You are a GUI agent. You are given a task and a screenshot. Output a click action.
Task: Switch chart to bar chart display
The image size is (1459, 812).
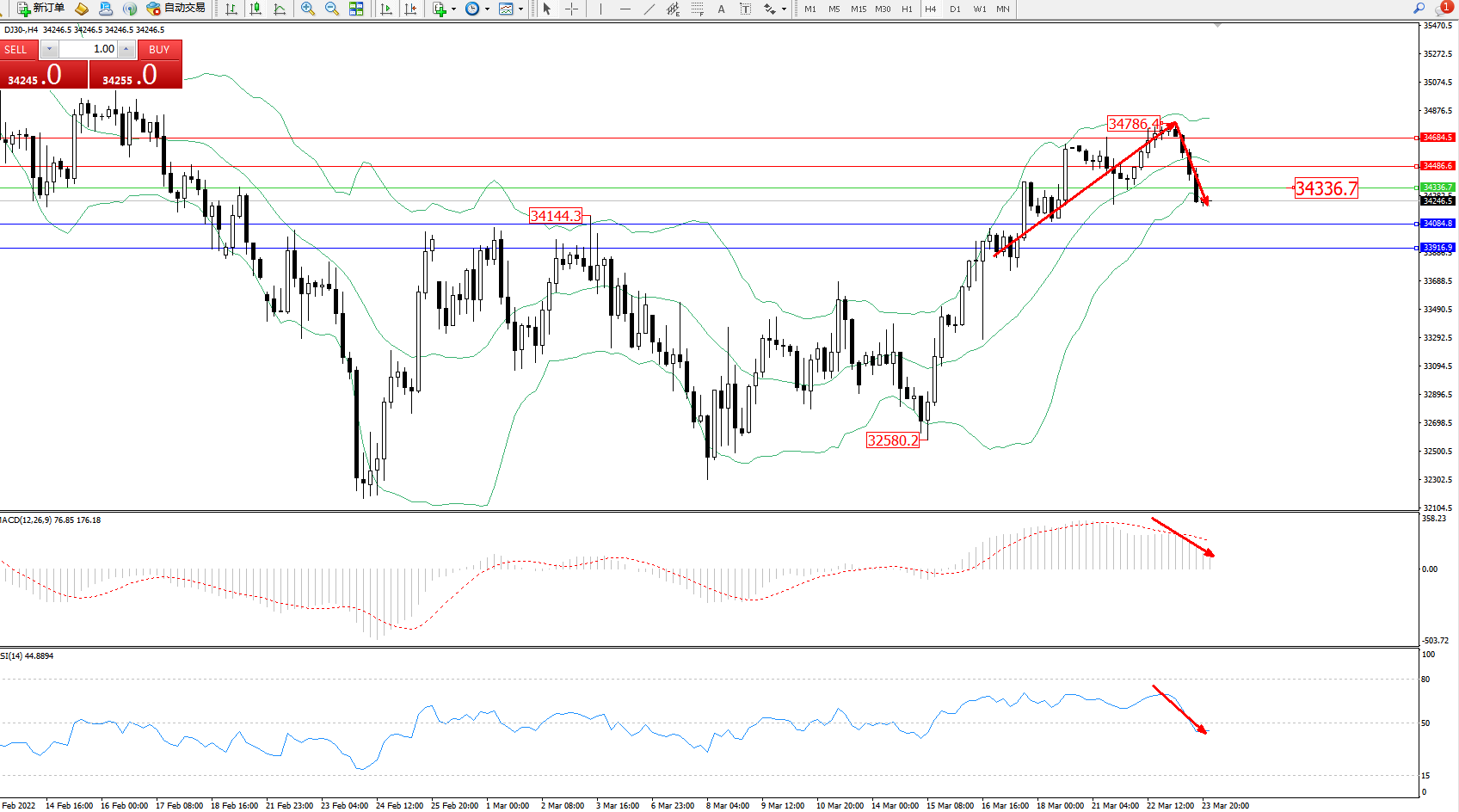pyautogui.click(x=231, y=9)
